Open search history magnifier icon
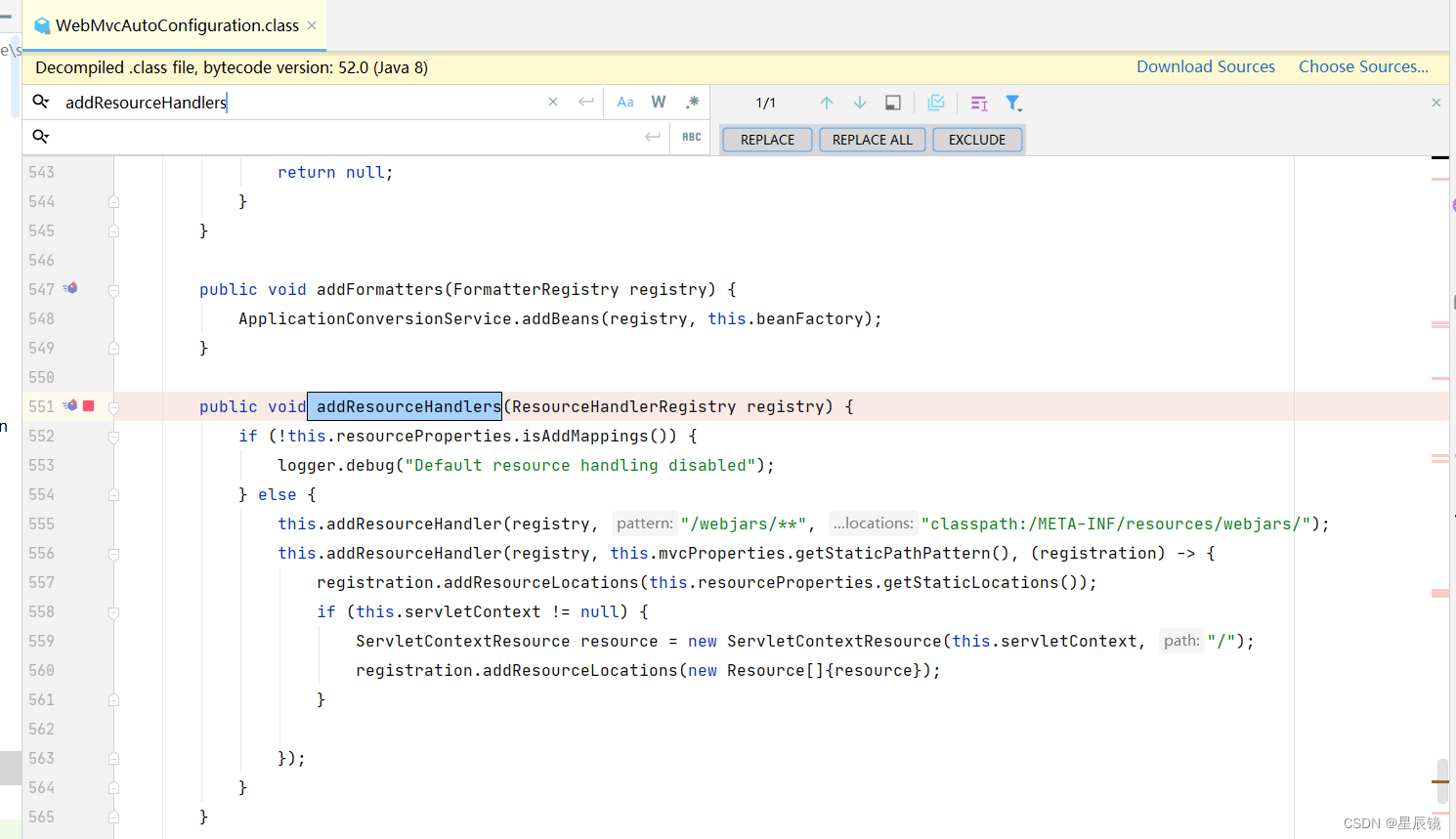Viewport: 1456px width, 839px height. [x=41, y=102]
